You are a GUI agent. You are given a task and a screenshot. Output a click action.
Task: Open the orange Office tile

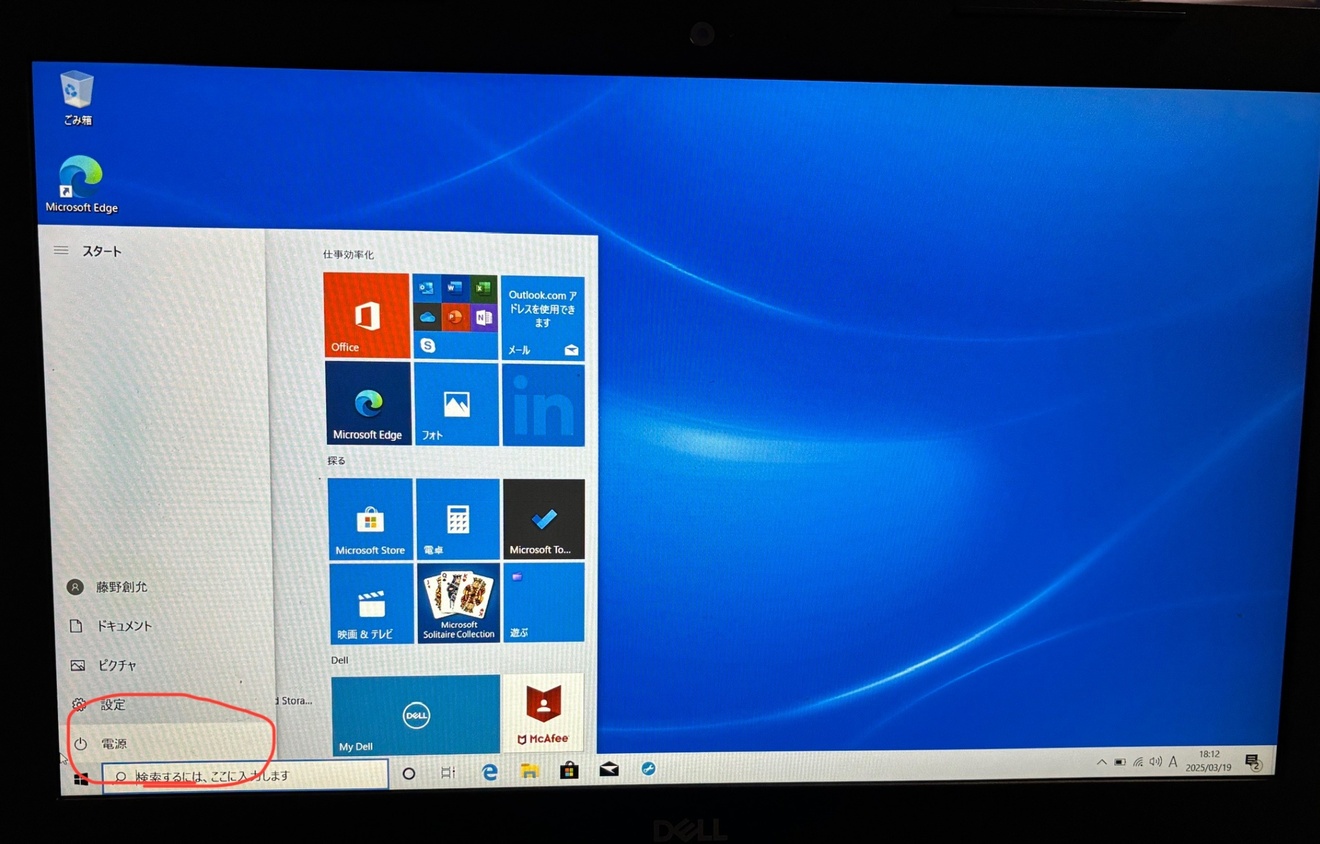(366, 315)
